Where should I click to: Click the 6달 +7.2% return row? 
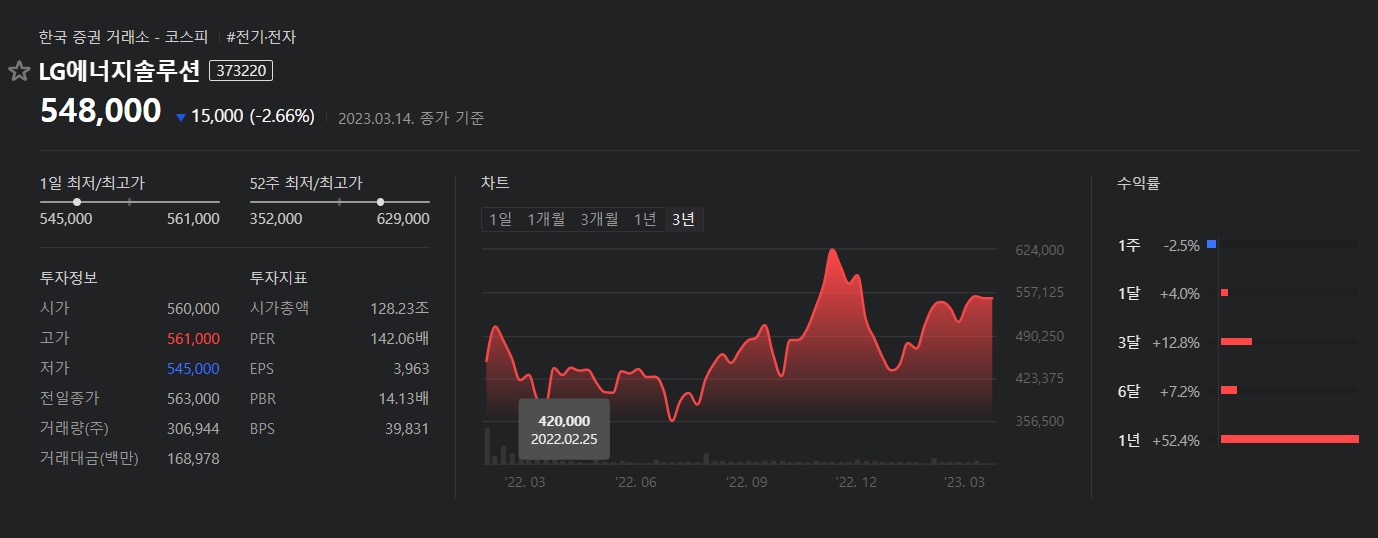(1238, 390)
